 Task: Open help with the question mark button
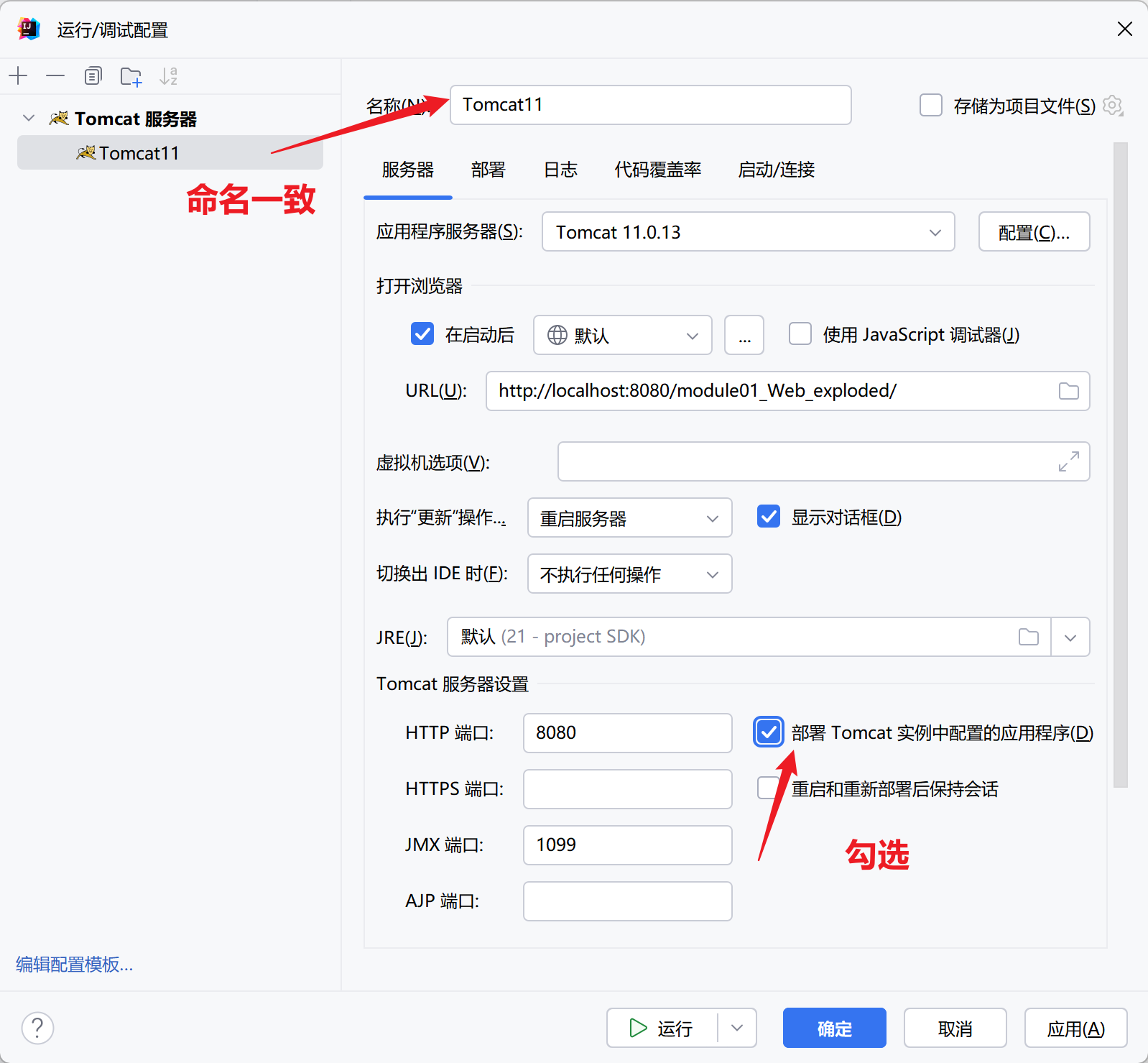[x=37, y=1028]
